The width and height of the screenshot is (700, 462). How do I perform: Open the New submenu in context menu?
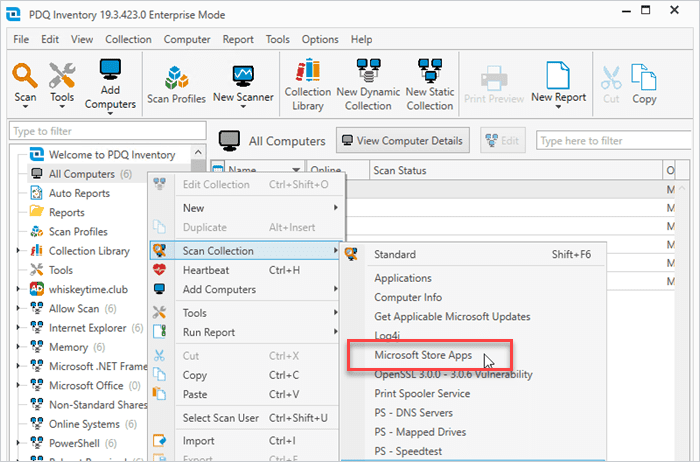click(245, 208)
